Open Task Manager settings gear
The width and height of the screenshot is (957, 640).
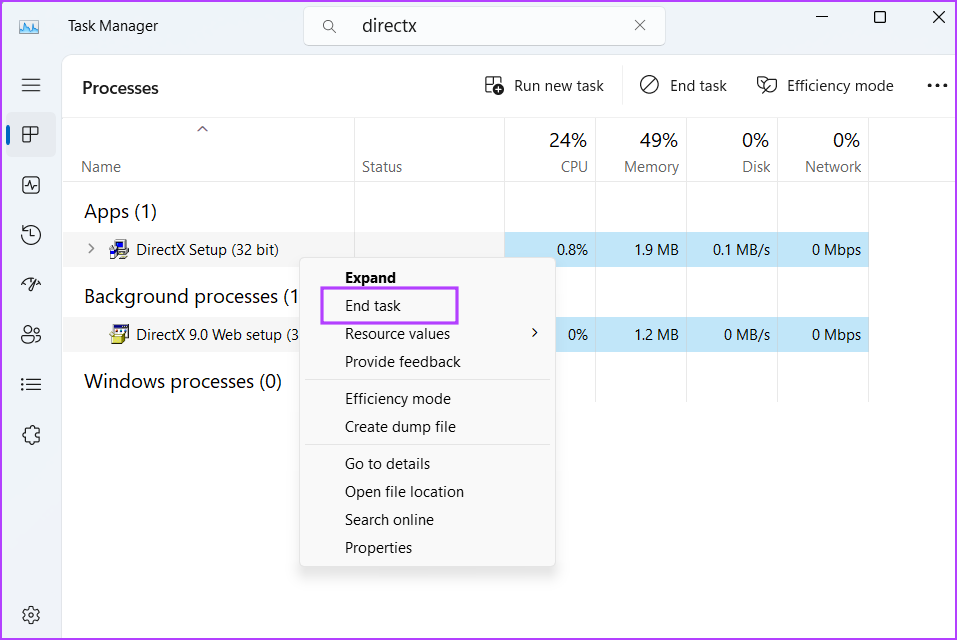[x=31, y=614]
